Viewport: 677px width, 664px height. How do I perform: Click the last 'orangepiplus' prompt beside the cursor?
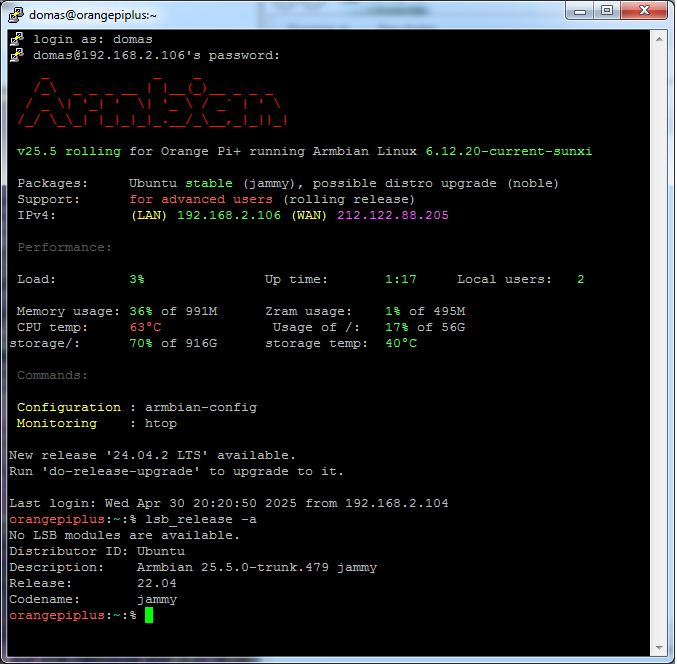pyautogui.click(x=57, y=615)
